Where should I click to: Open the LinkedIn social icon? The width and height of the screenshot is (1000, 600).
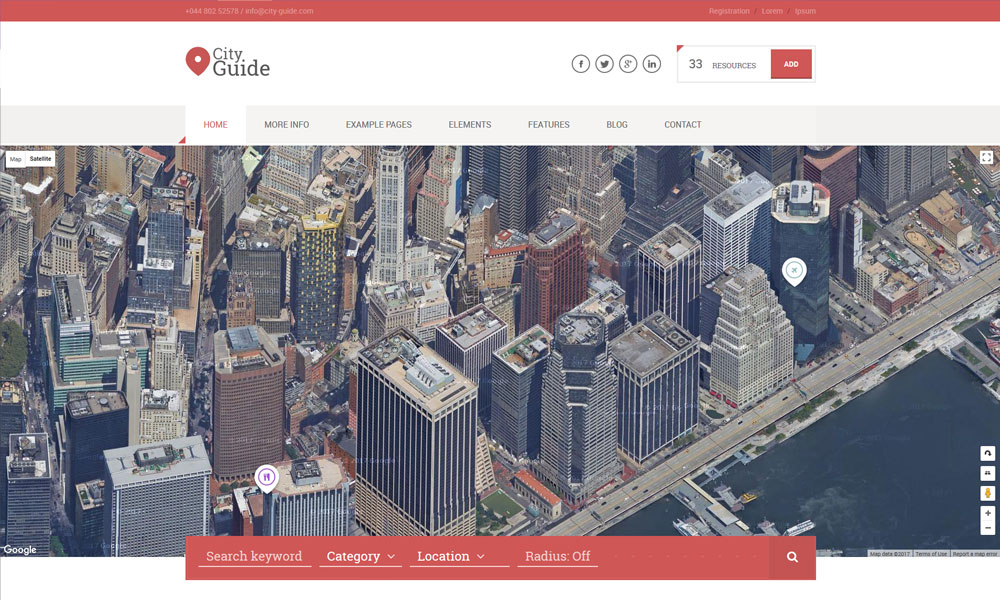tap(652, 64)
